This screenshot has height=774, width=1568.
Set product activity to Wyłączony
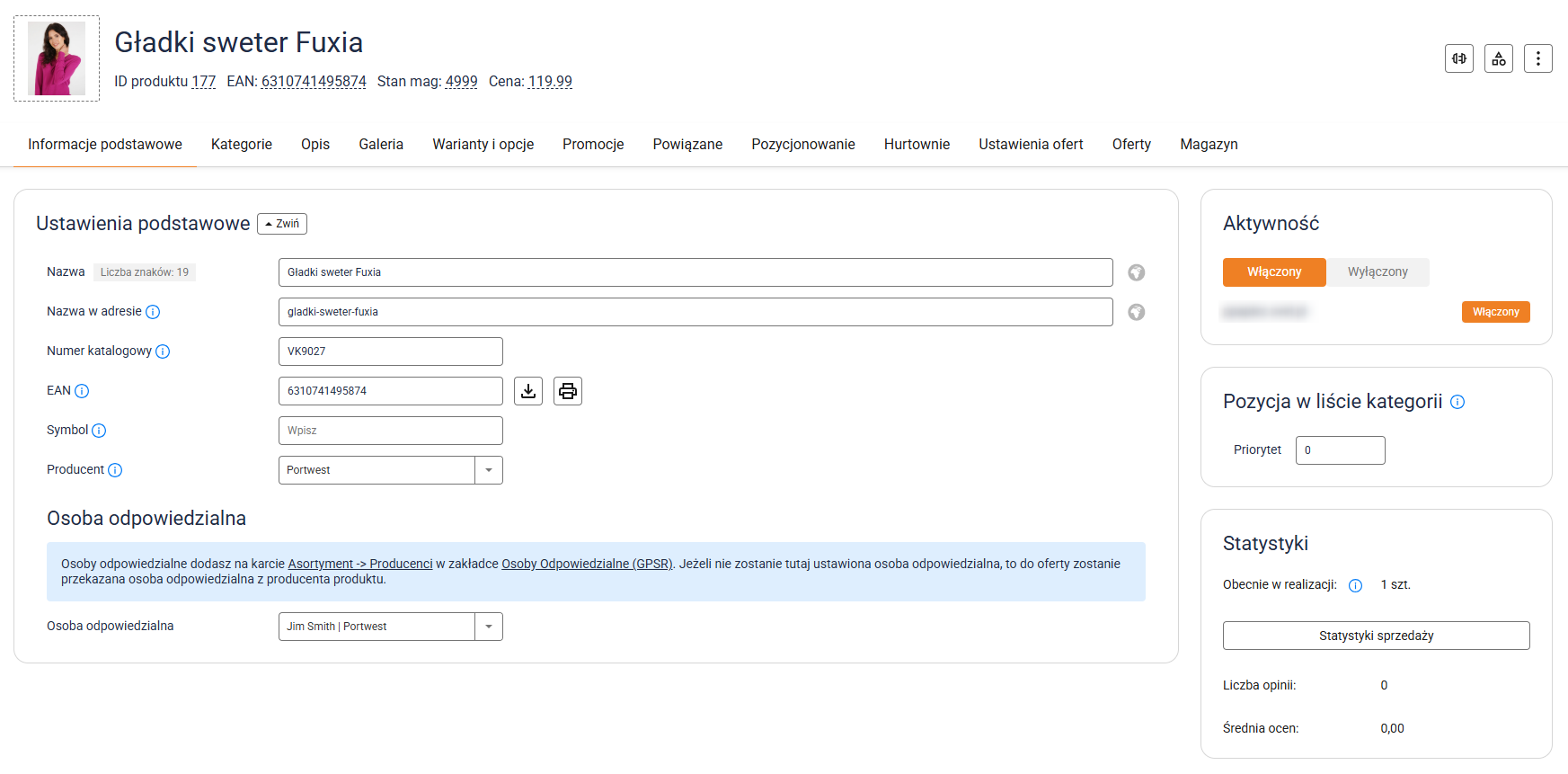[1377, 272]
